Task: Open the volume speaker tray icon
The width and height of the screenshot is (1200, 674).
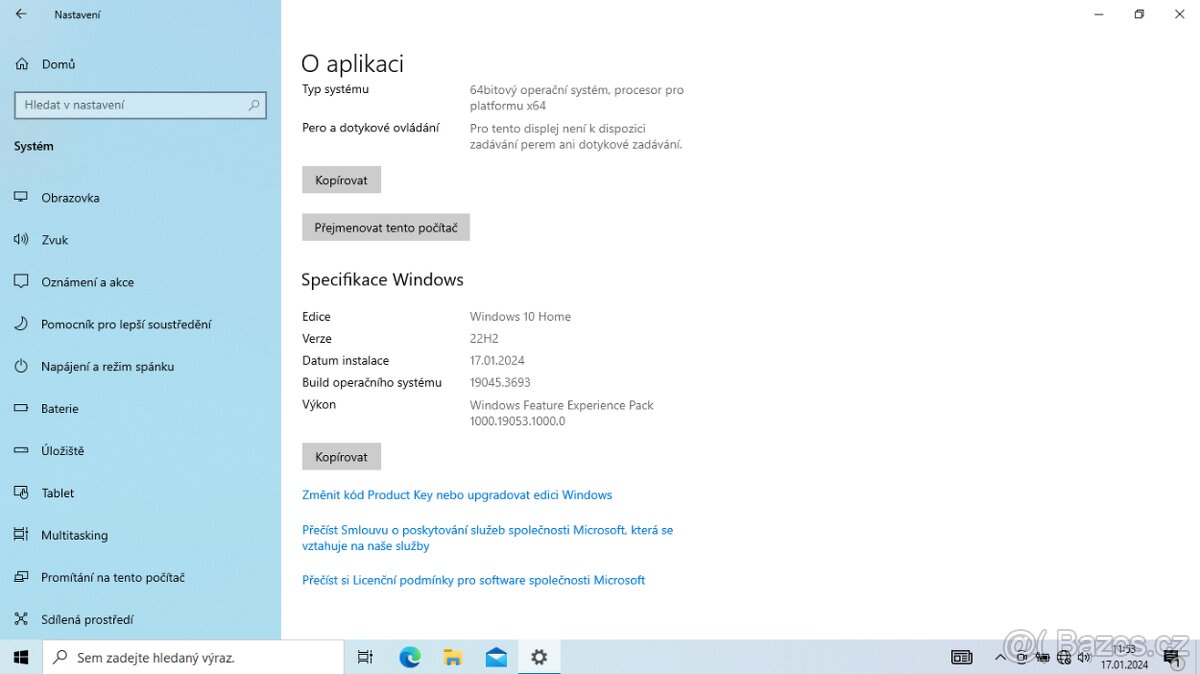Action: click(x=1084, y=658)
